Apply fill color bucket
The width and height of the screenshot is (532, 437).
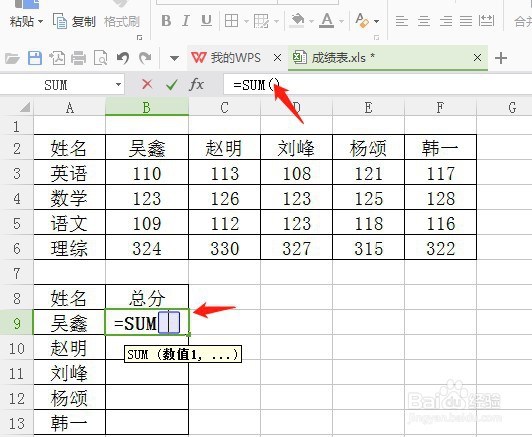pyautogui.click(x=297, y=20)
